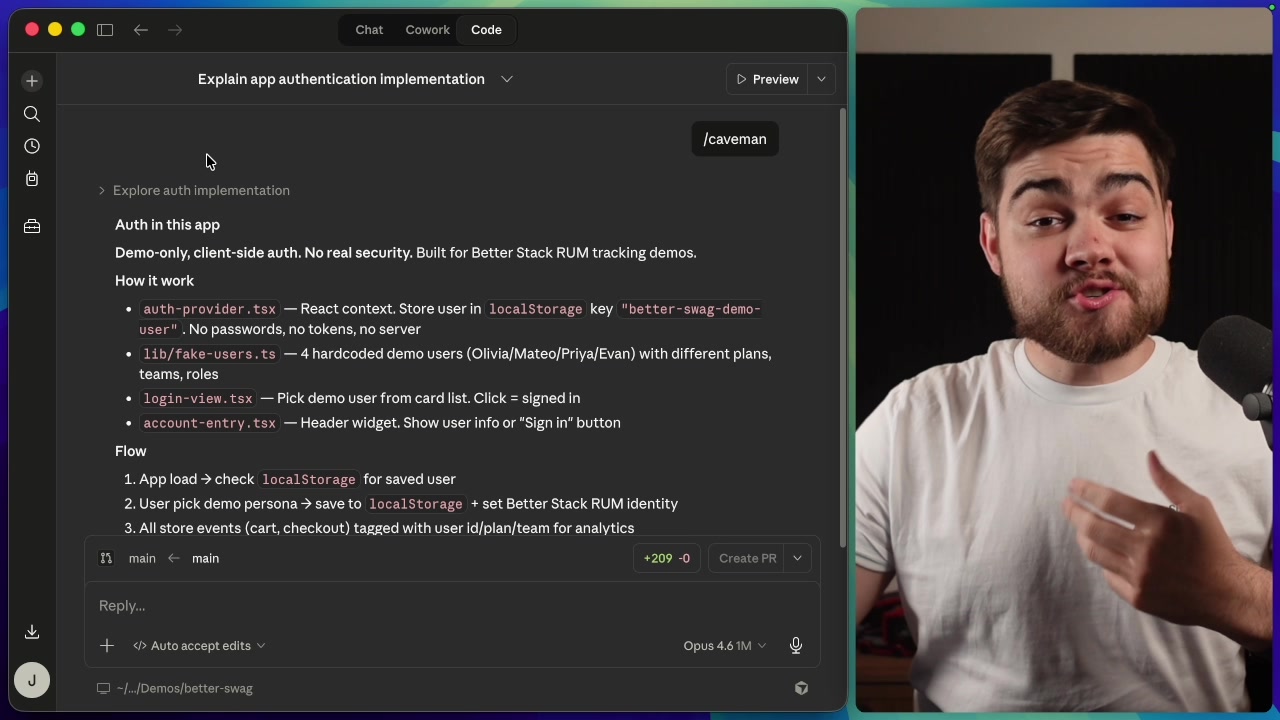Image resolution: width=1280 pixels, height=720 pixels.
Task: Open the dropdown arrow beside Preview
Action: (821, 79)
